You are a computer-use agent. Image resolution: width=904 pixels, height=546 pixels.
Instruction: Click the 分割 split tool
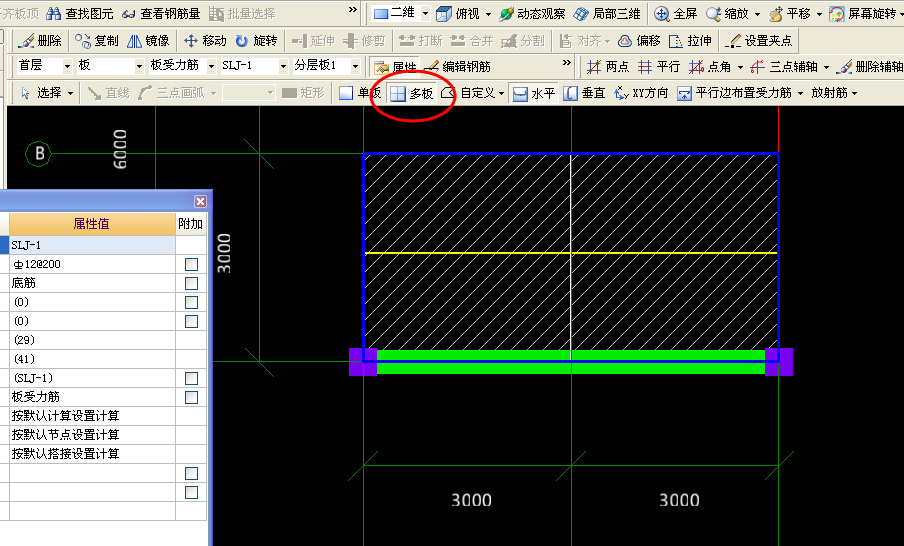523,41
